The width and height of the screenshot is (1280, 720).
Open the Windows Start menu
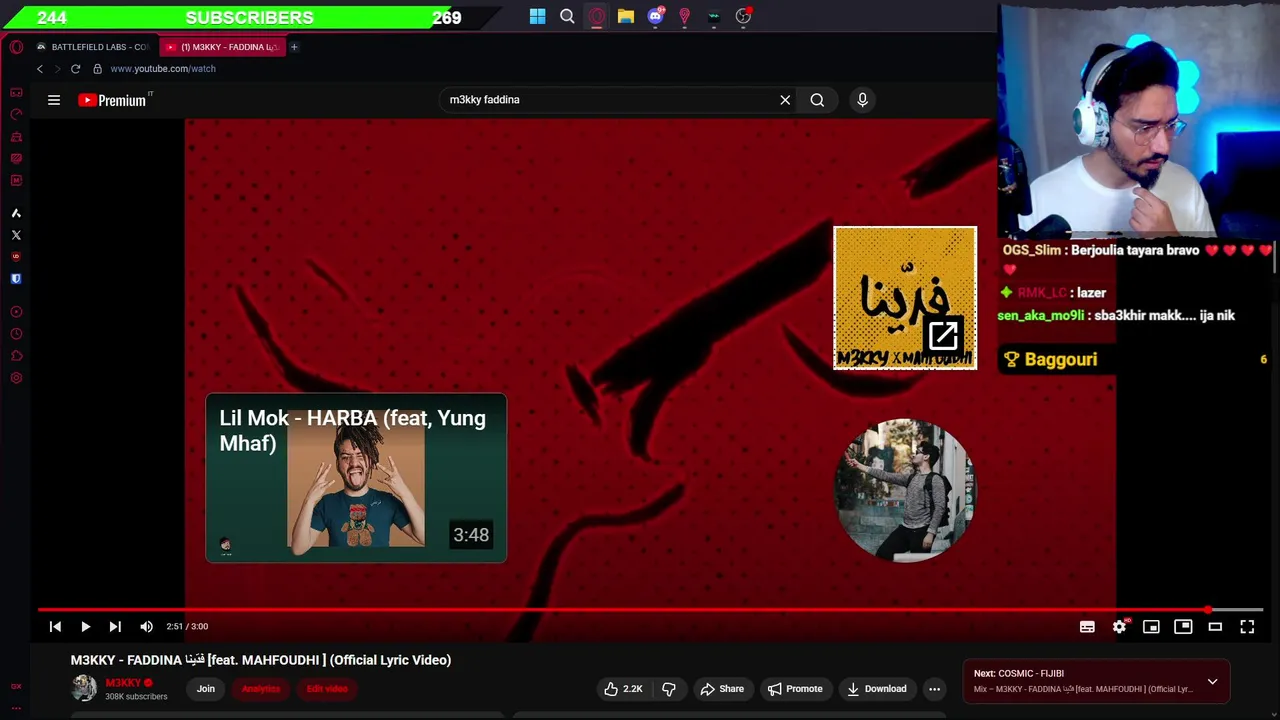tap(538, 16)
